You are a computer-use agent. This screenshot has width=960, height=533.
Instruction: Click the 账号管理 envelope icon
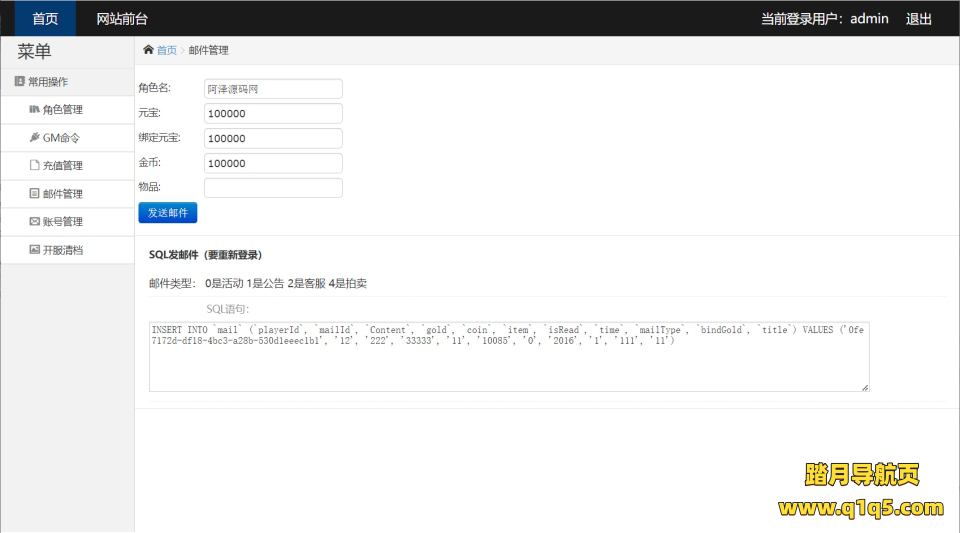[x=34, y=221]
